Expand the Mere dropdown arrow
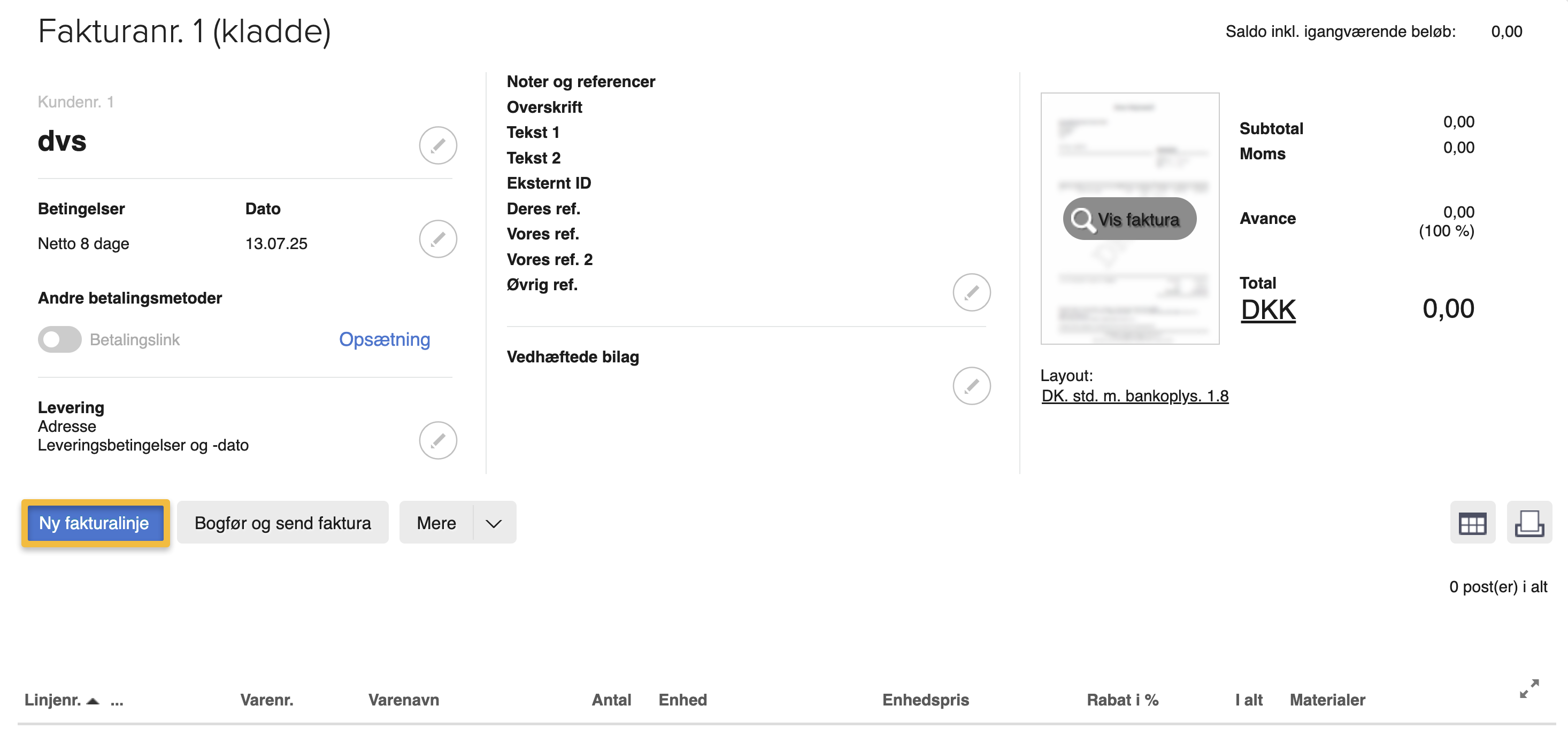 (x=494, y=523)
